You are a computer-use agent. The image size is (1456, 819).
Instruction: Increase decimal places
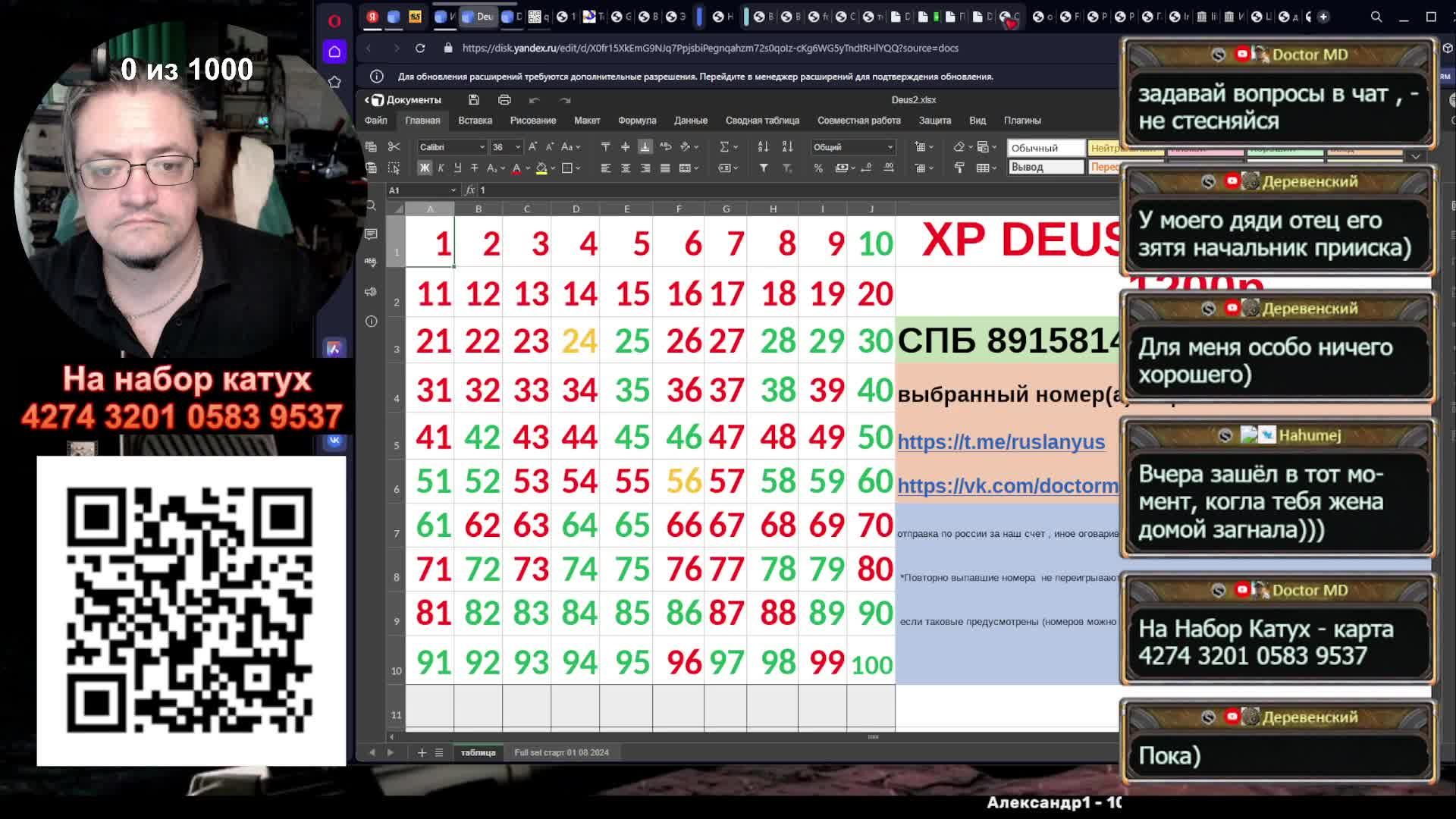click(x=889, y=168)
